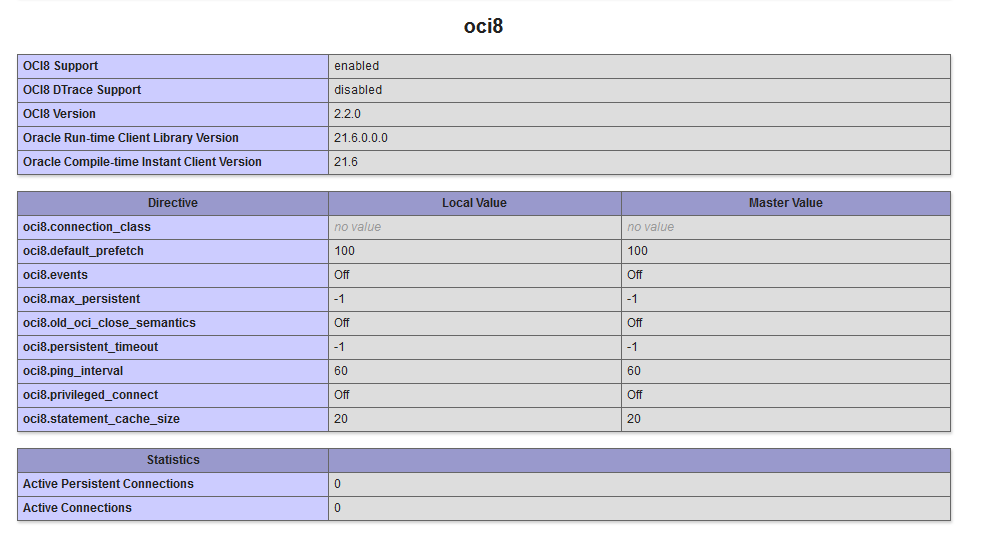Click local 'Off' of oci8.old_oci_close_semantics

click(341, 323)
